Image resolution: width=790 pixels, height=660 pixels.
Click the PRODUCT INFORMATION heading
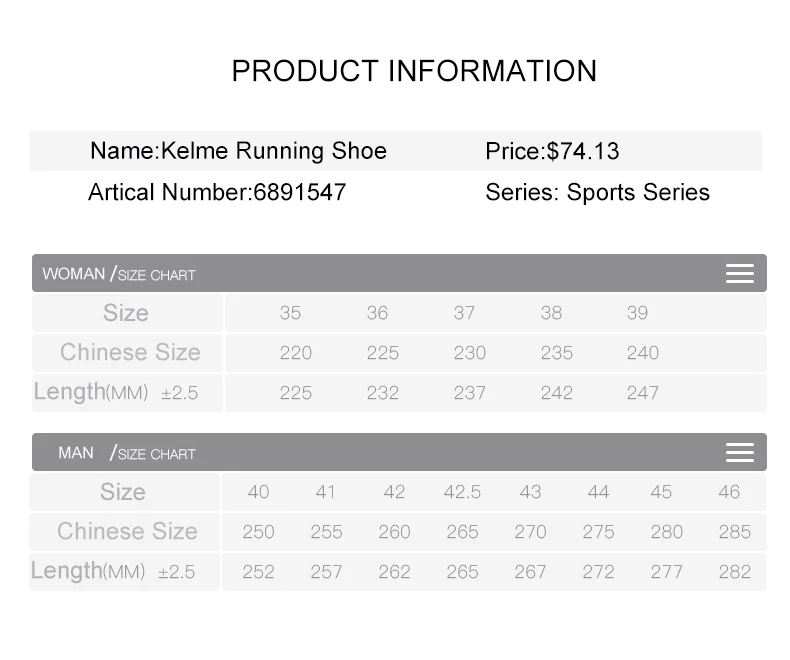click(414, 71)
